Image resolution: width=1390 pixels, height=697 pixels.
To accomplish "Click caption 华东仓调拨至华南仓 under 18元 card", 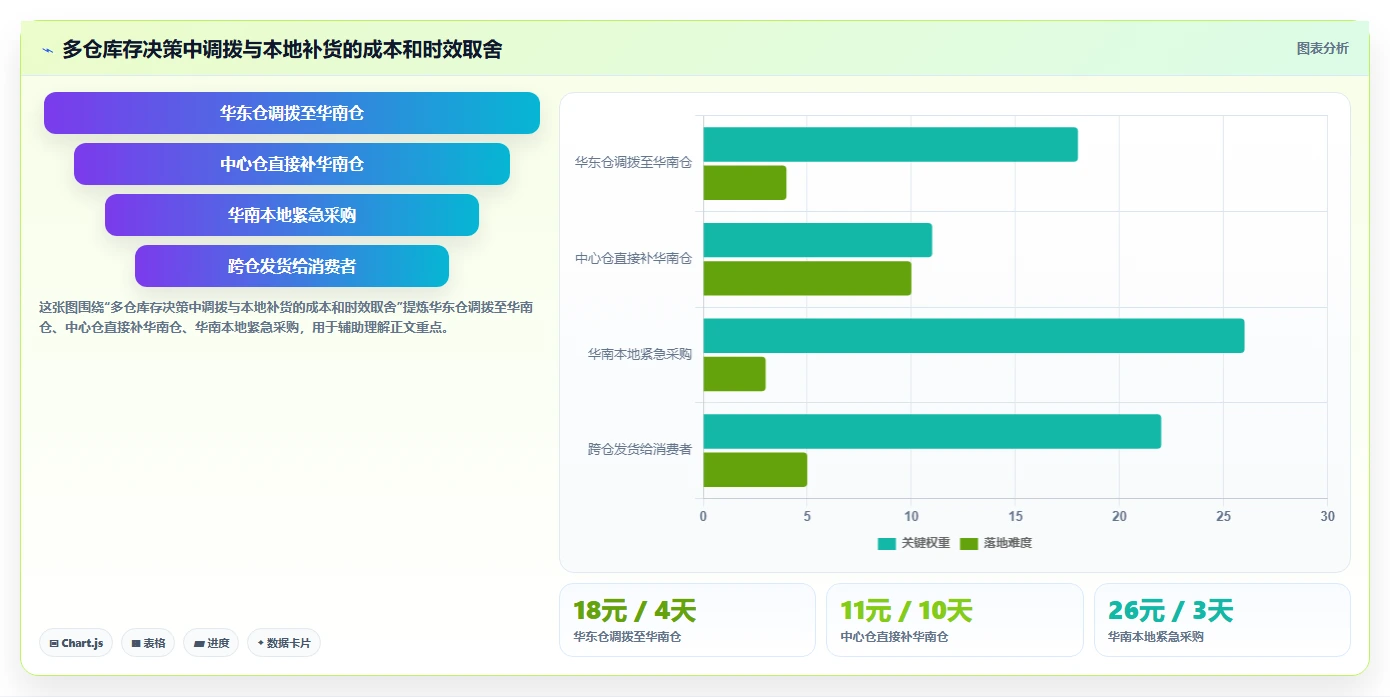I will pos(627,637).
